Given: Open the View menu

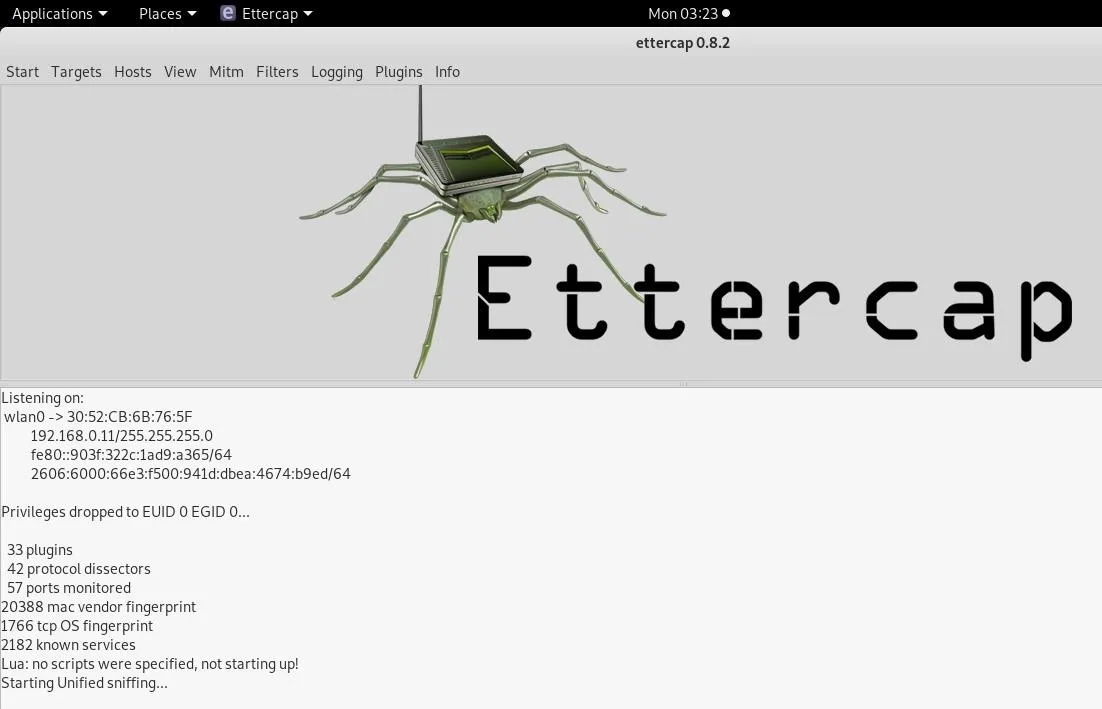Looking at the screenshot, I should point(180,72).
